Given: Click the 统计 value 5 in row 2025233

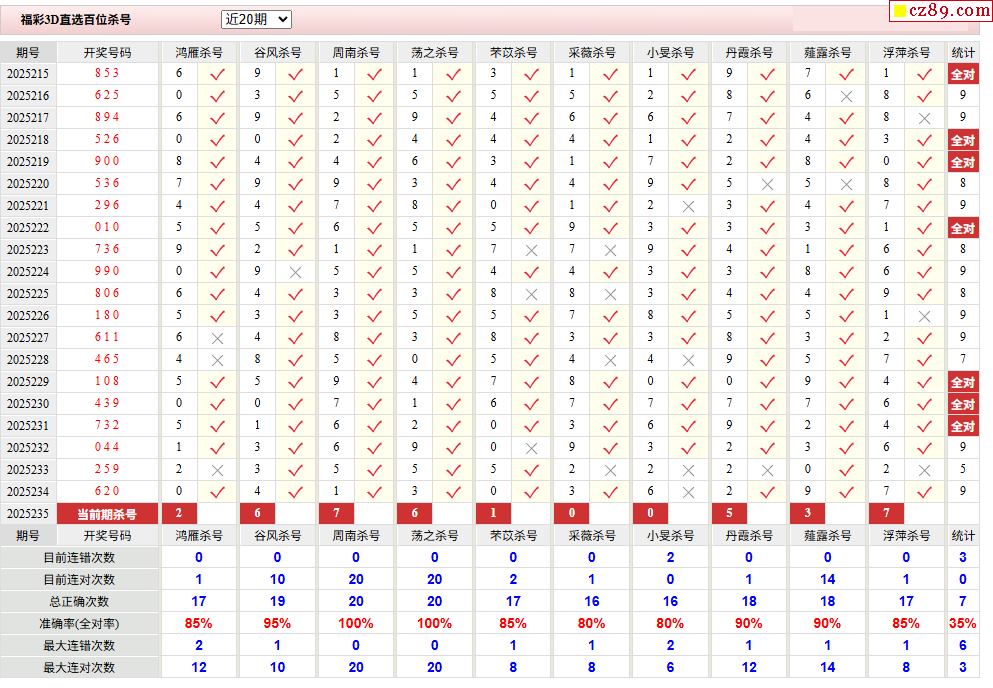Looking at the screenshot, I should tap(963, 469).
